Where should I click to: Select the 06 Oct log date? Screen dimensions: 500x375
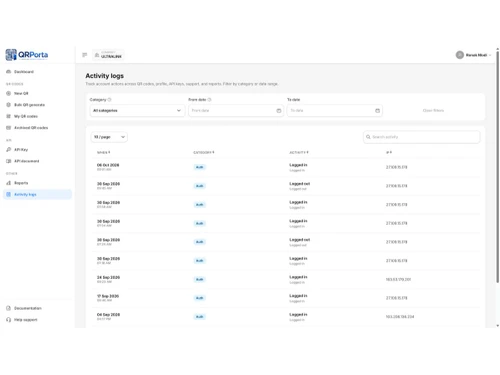point(108,165)
